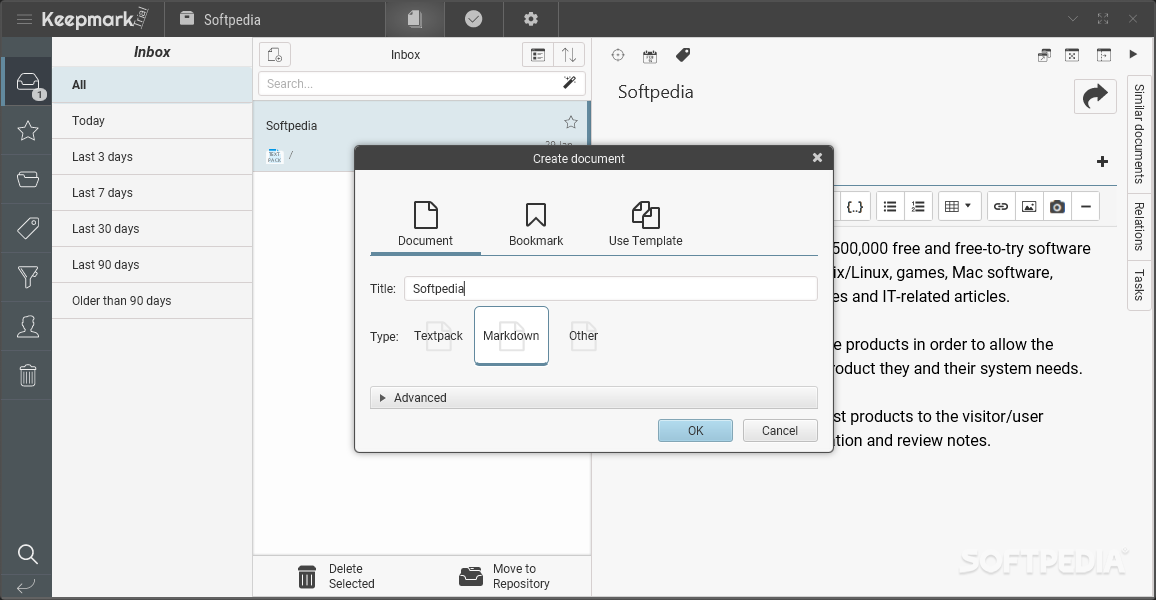Insert image with picture icon
Screen dimensions: 1156x600
click(x=1028, y=206)
